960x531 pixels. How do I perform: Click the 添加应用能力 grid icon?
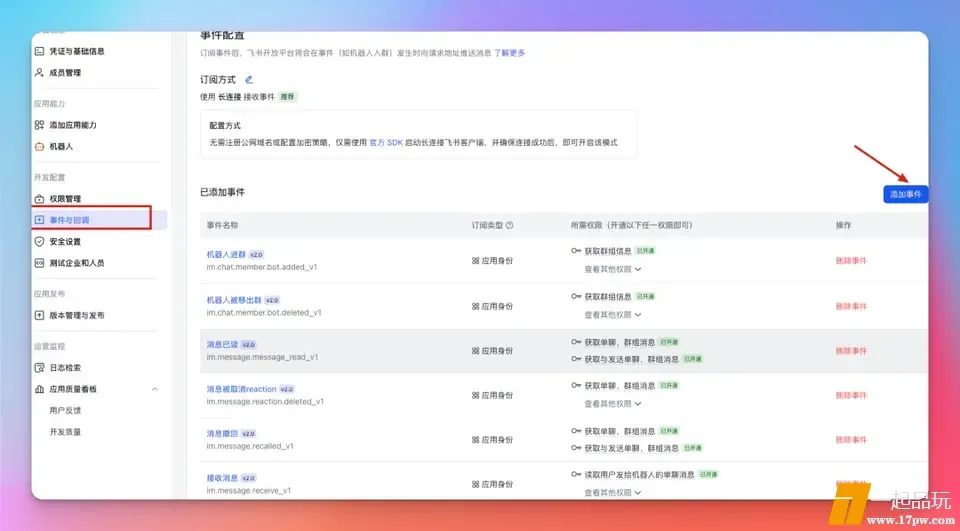coord(39,125)
